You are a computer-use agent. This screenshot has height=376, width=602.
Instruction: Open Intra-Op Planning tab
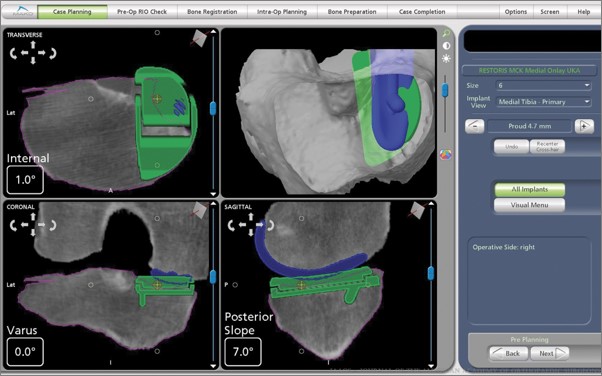tap(282, 12)
